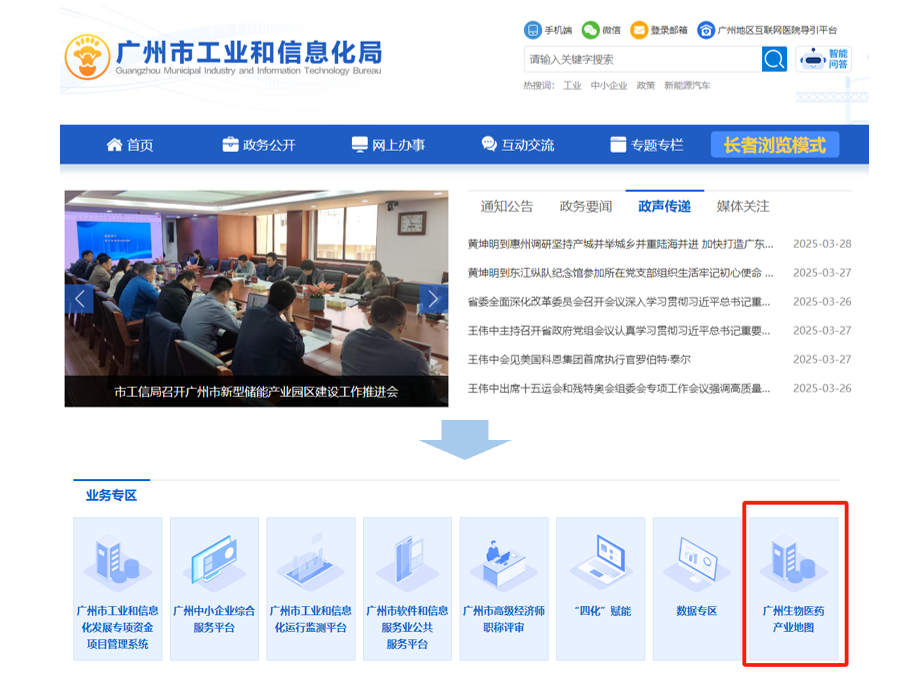901x687 pixels.
Task: Click hot search term 工业
Action: [572, 86]
